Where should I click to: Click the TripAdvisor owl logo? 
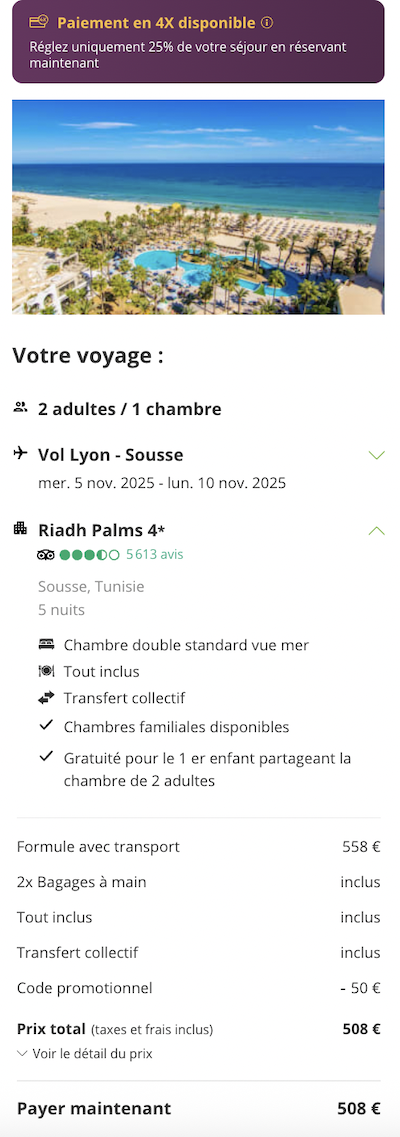[46, 555]
